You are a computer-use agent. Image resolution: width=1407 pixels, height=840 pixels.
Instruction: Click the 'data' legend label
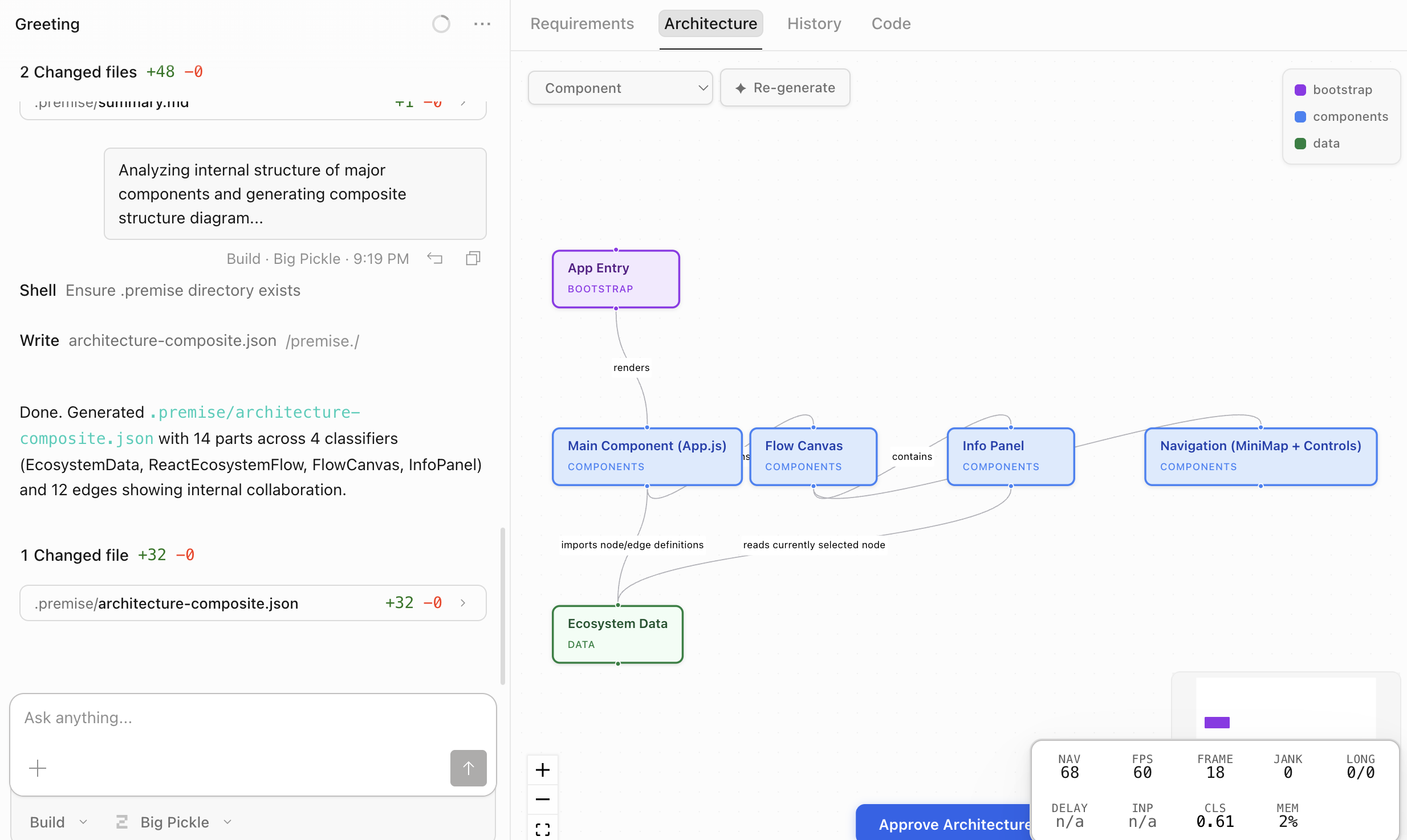(1326, 144)
